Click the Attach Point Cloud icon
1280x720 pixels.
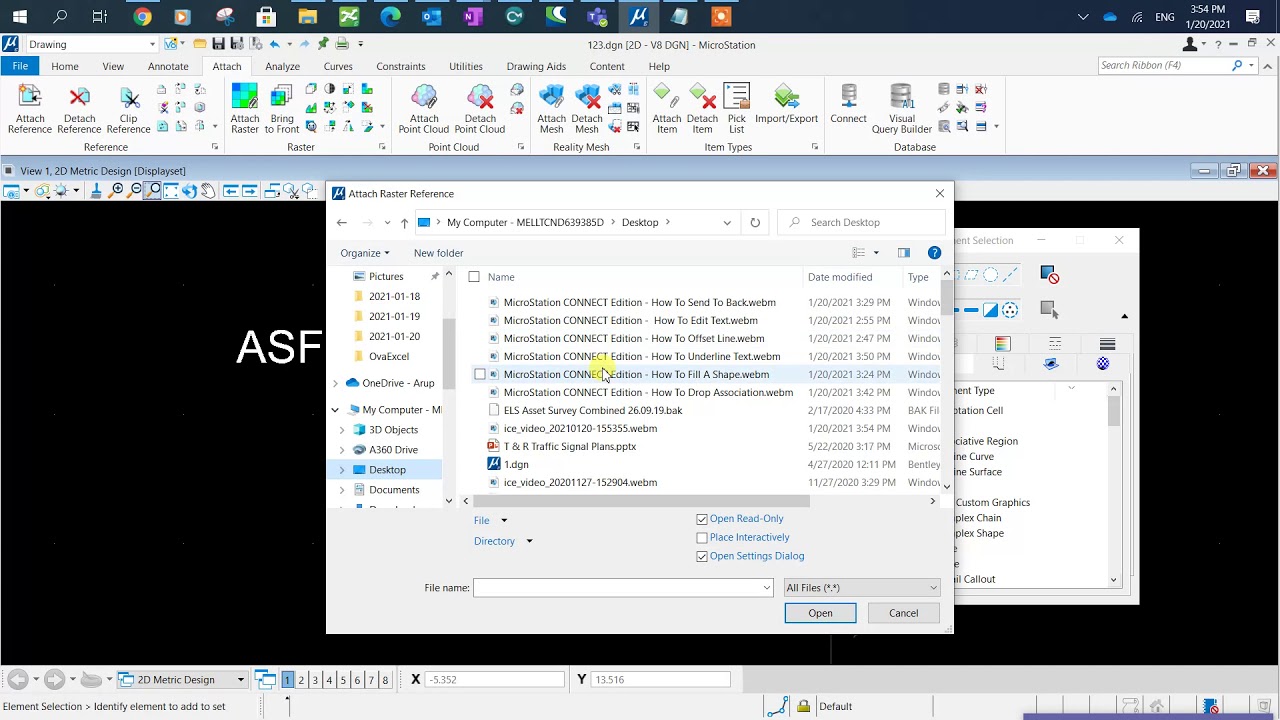pyautogui.click(x=424, y=109)
